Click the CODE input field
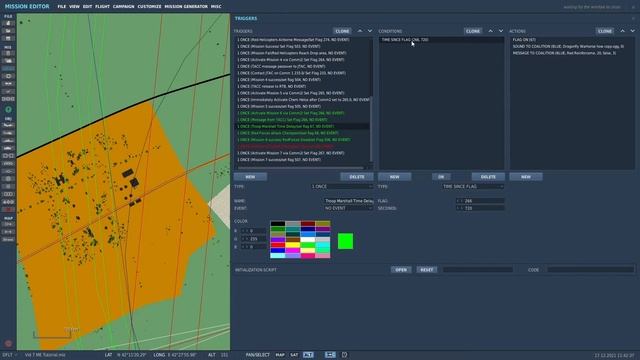This screenshot has width=640, height=360. point(591,270)
